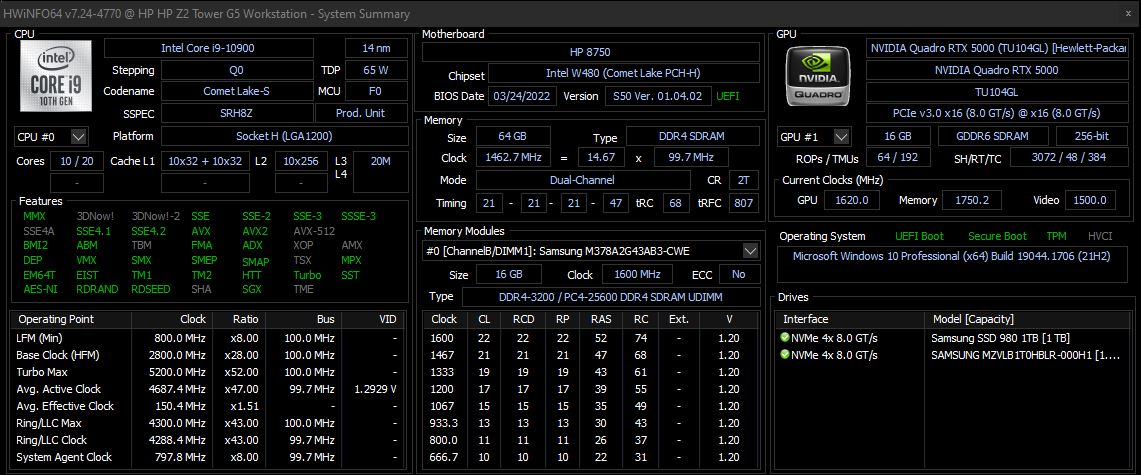Click the 1600 clock row in timings table

pyautogui.click(x=590, y=338)
